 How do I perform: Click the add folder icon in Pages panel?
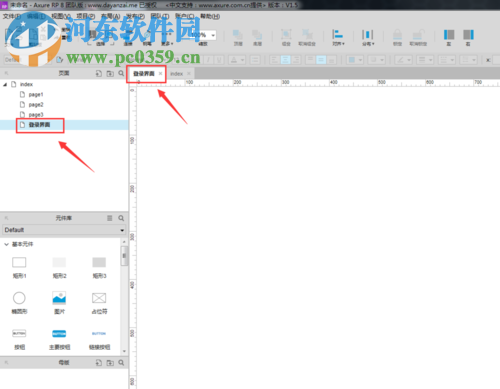pyautogui.click(x=110, y=73)
